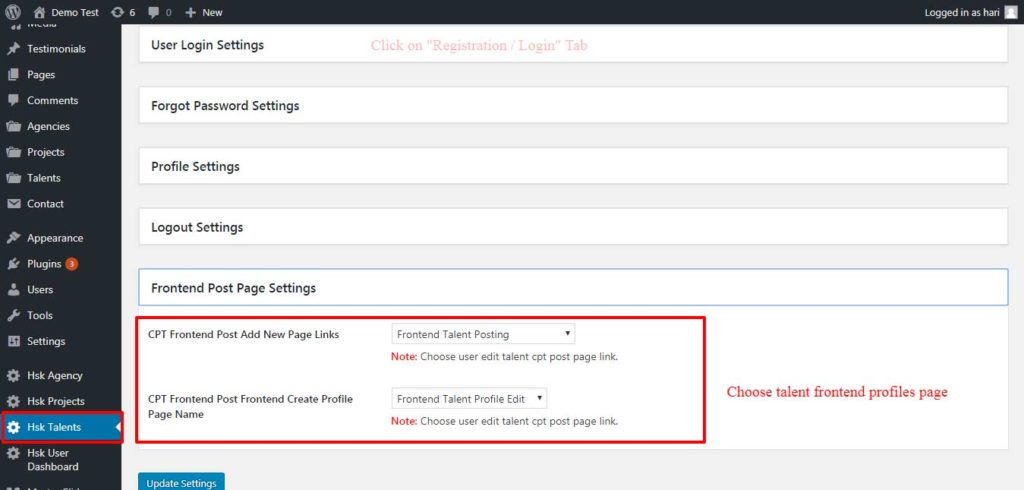Open the user avatar in top right
The width and height of the screenshot is (1024, 490).
click(x=1011, y=12)
